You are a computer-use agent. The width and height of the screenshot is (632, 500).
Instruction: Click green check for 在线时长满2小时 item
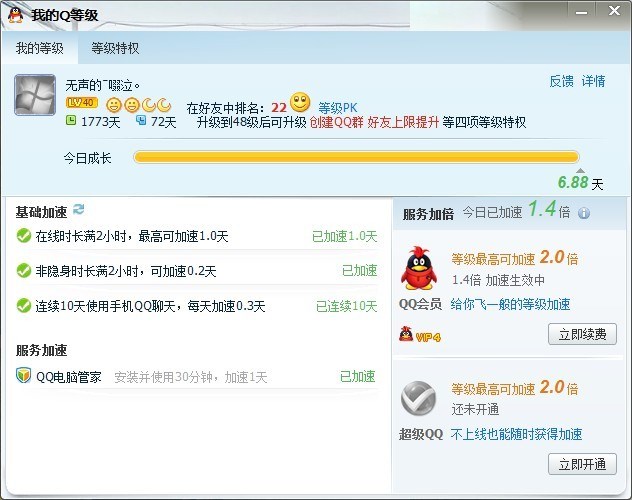24,236
